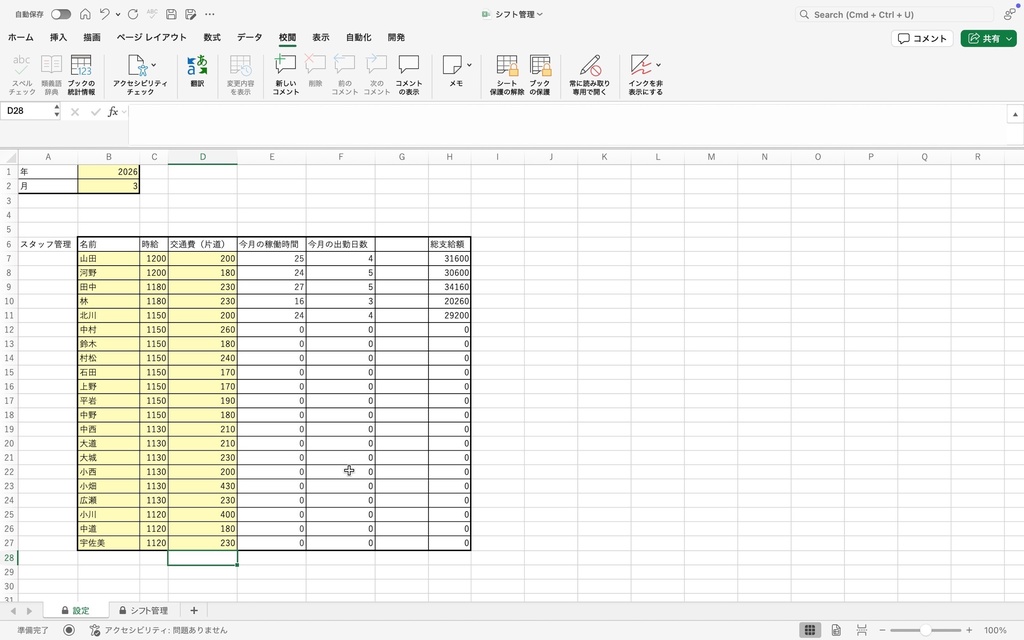Open 類義語辞典 thesaurus
The image size is (1024, 640).
click(x=51, y=74)
